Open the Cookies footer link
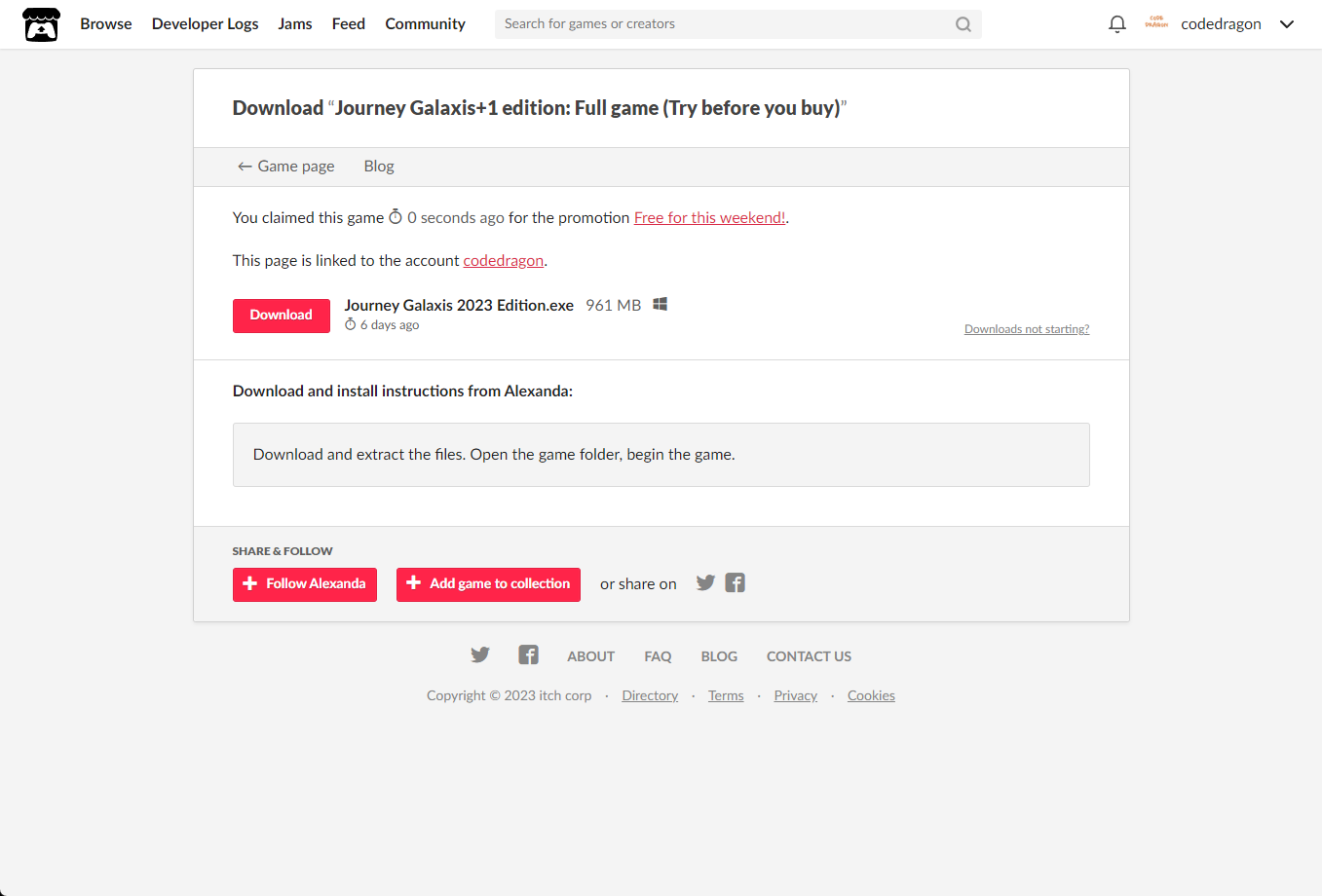This screenshot has height=896, width=1322. pos(871,695)
